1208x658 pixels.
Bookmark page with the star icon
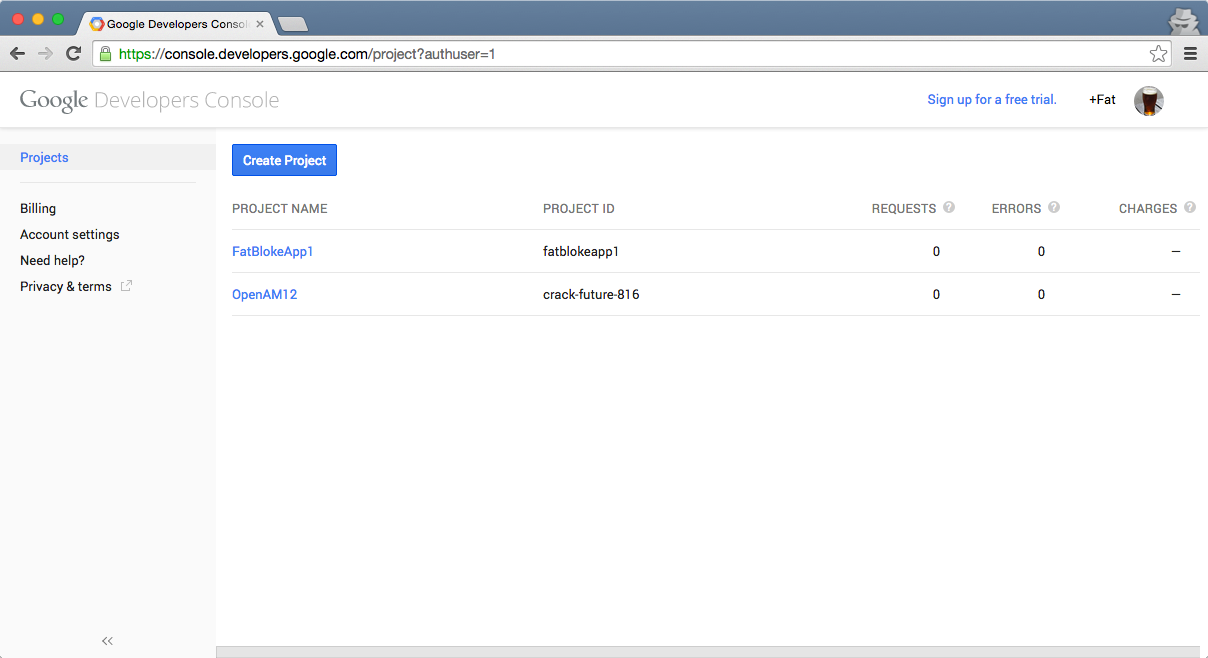point(1158,54)
